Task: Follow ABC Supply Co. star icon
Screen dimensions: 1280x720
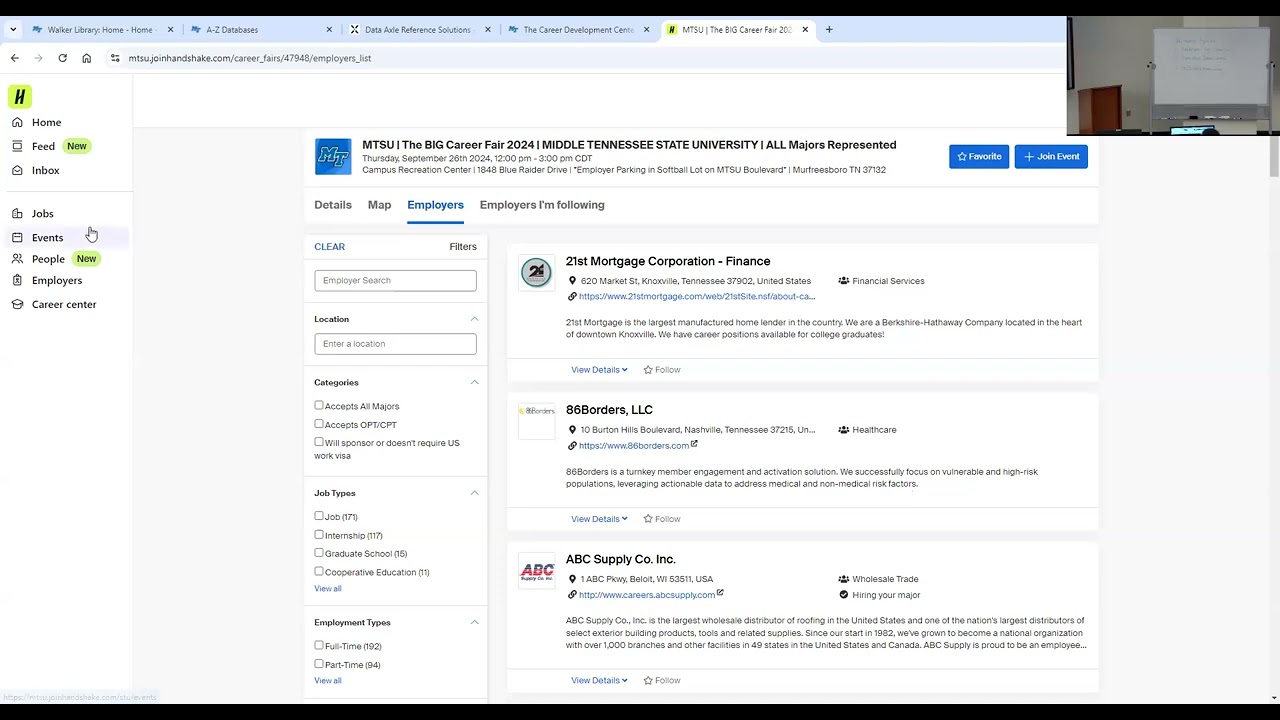Action: [648, 681]
